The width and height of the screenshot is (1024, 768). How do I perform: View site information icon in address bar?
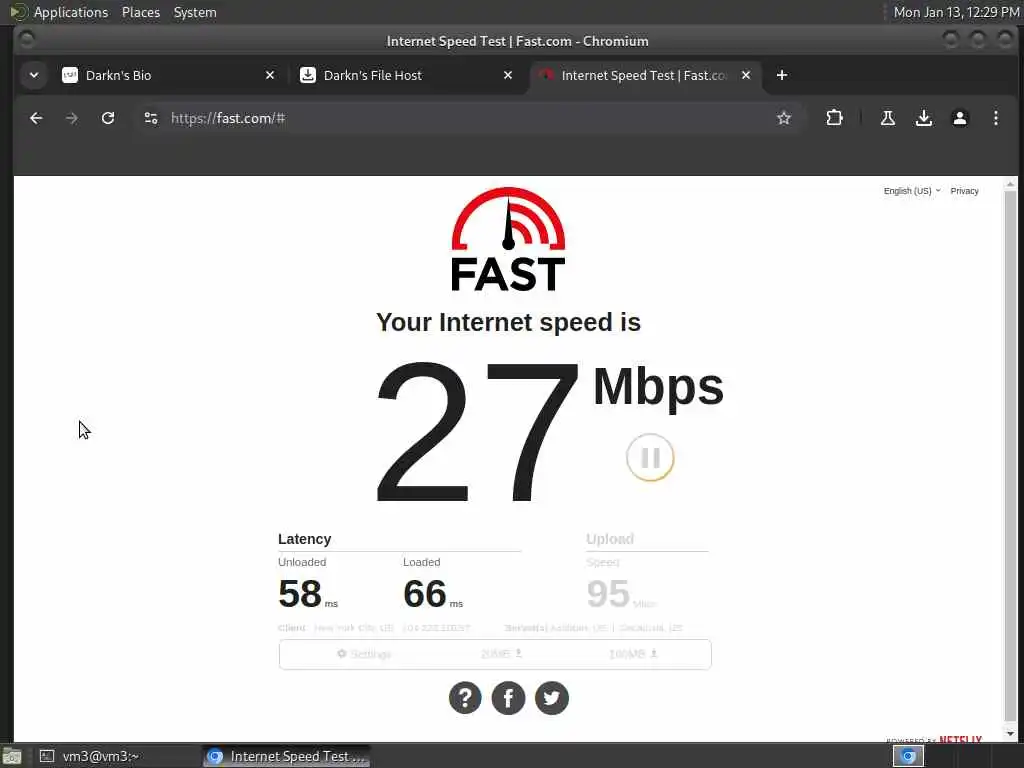pyautogui.click(x=151, y=118)
